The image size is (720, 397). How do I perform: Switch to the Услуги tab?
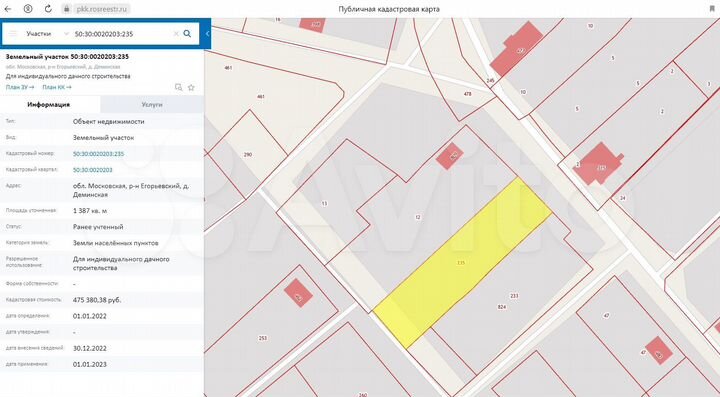[x=152, y=105]
